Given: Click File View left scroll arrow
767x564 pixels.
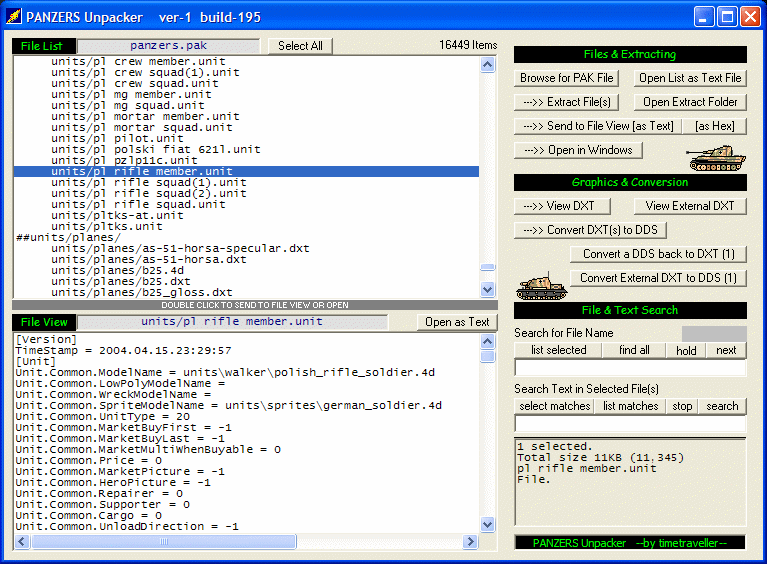Looking at the screenshot, I should tap(22, 541).
